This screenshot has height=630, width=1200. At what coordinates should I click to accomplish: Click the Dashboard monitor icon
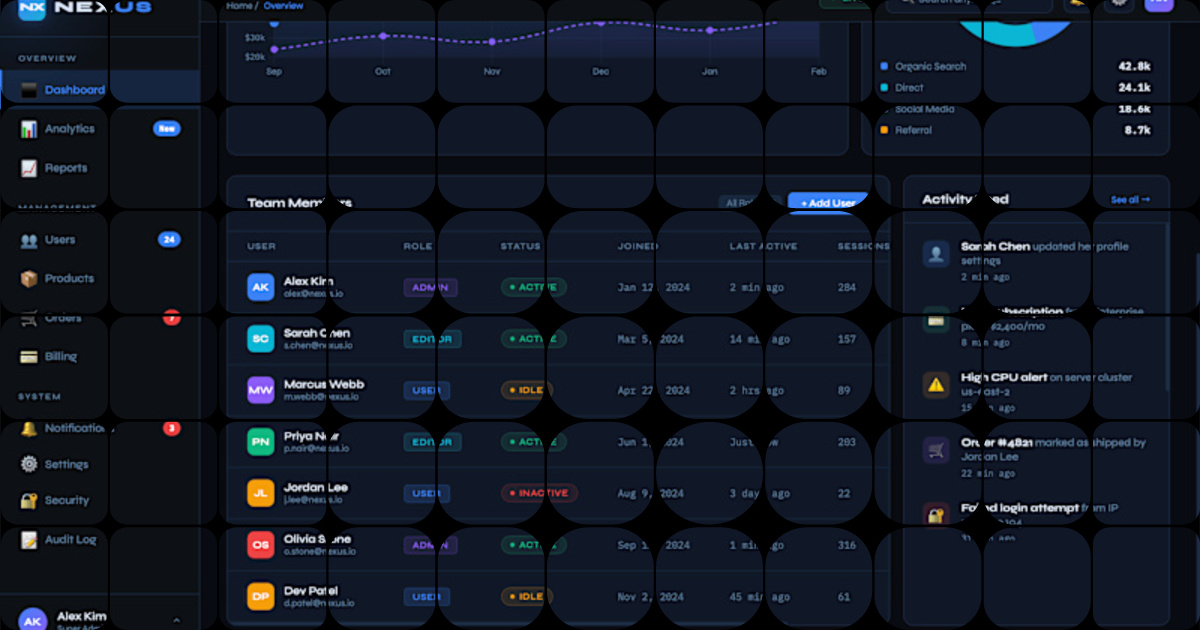point(29,90)
